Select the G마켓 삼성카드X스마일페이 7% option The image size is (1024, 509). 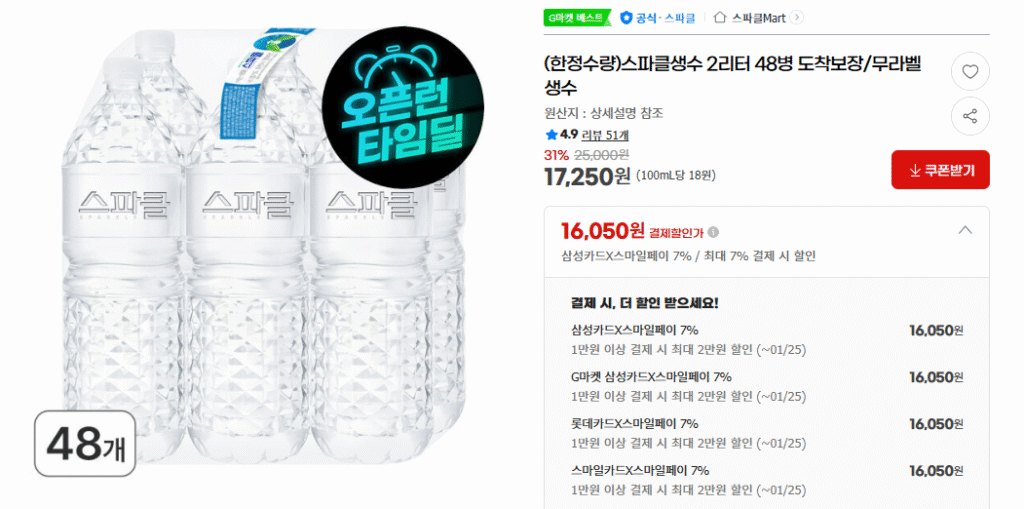(x=651, y=377)
